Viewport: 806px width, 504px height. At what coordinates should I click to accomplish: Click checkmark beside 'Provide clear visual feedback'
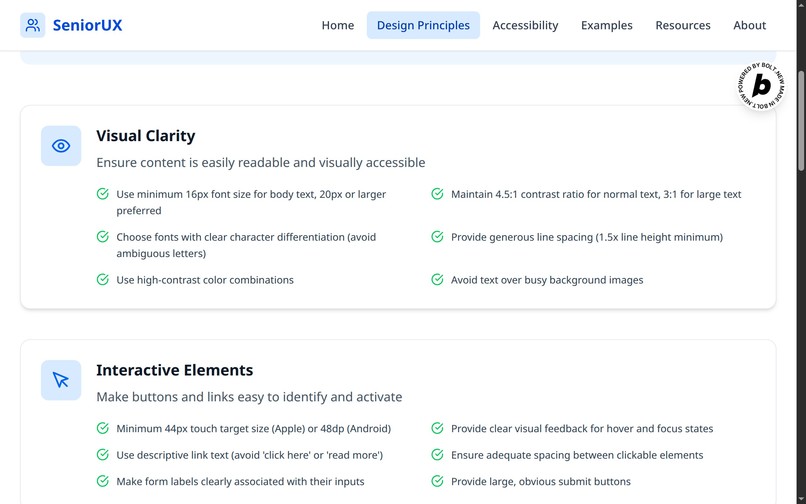[437, 428]
